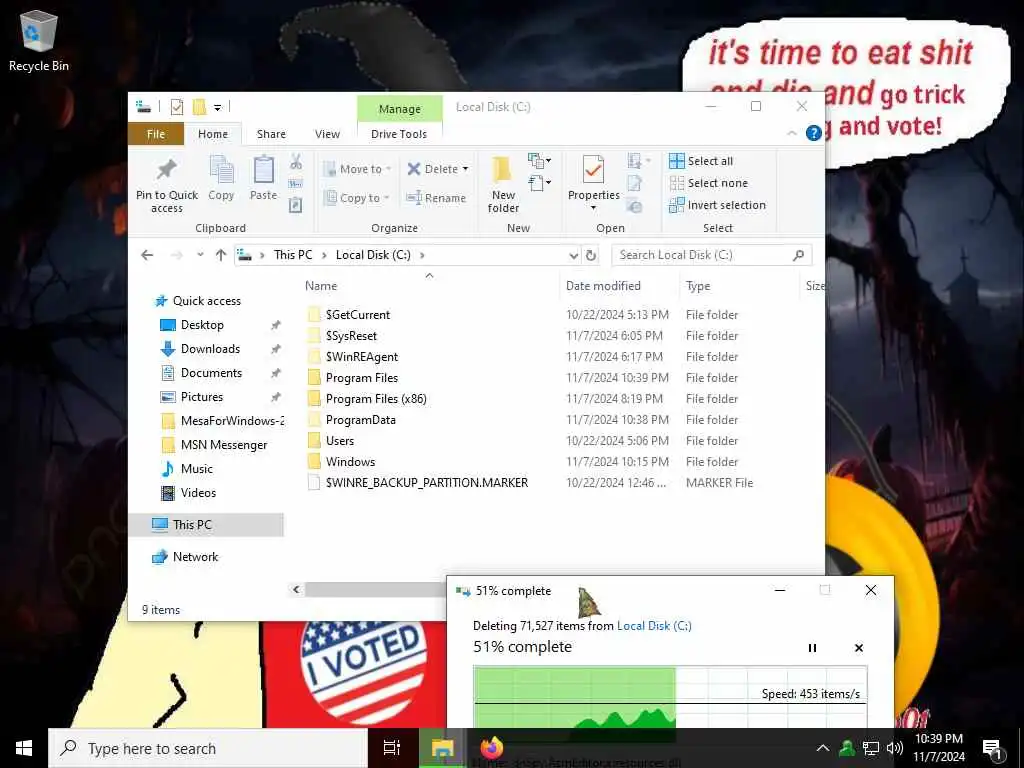
Task: Click the Rename ribbon button
Action: pos(436,197)
